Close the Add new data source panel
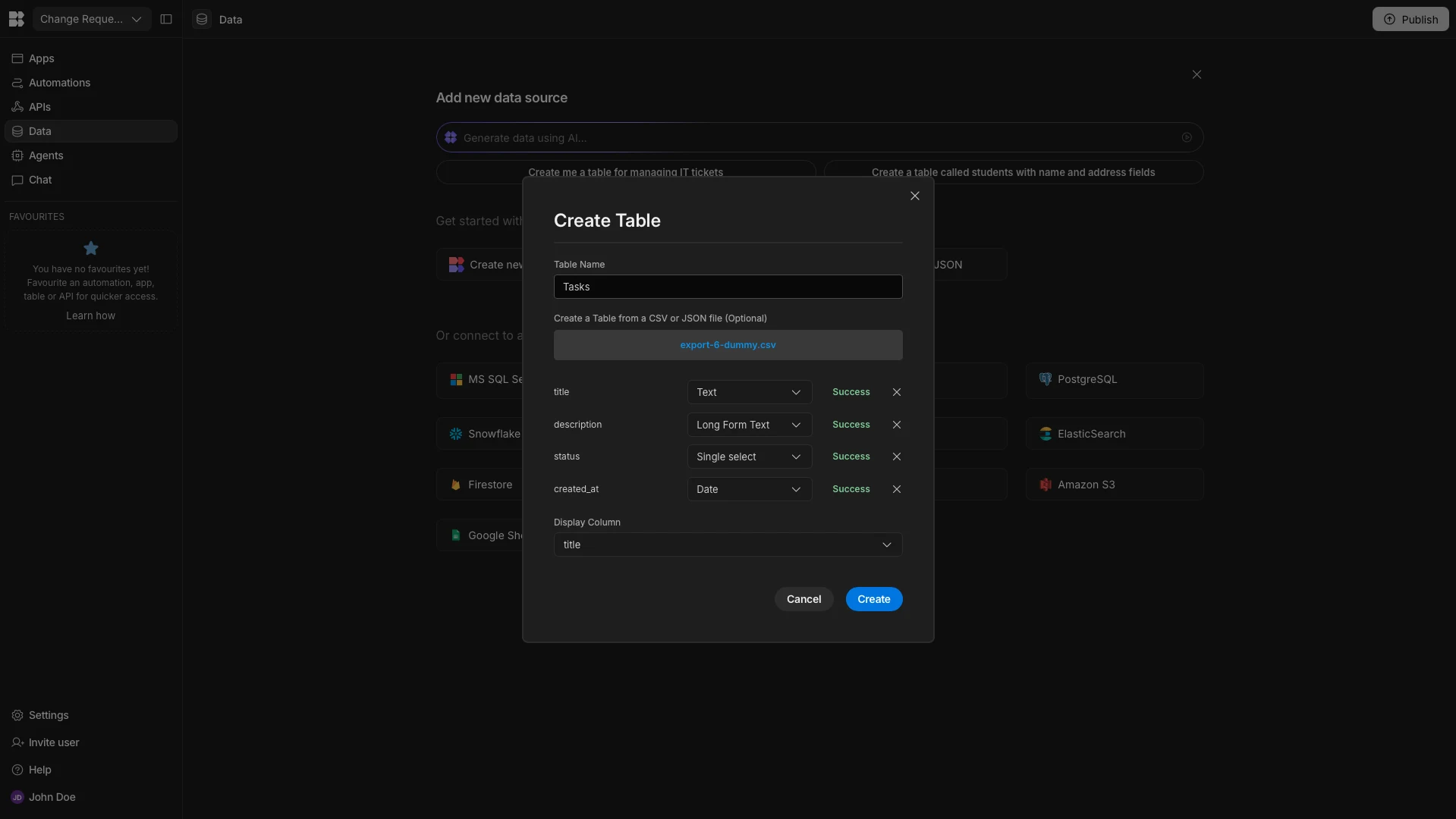The image size is (1456, 819). tap(1197, 74)
